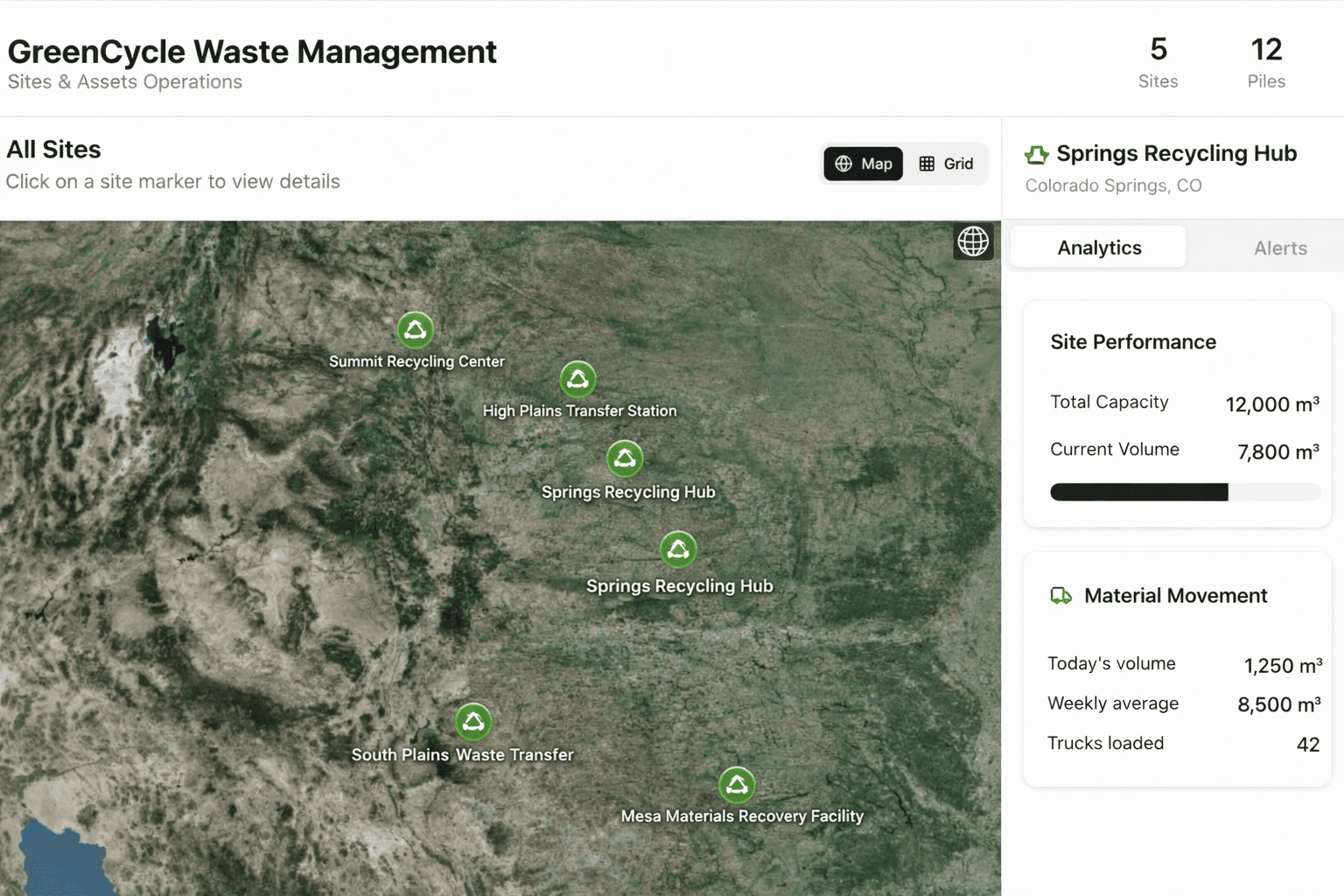This screenshot has height=896, width=1344.
Task: Click the GreenCycle Waste Management heading
Action: (x=252, y=52)
